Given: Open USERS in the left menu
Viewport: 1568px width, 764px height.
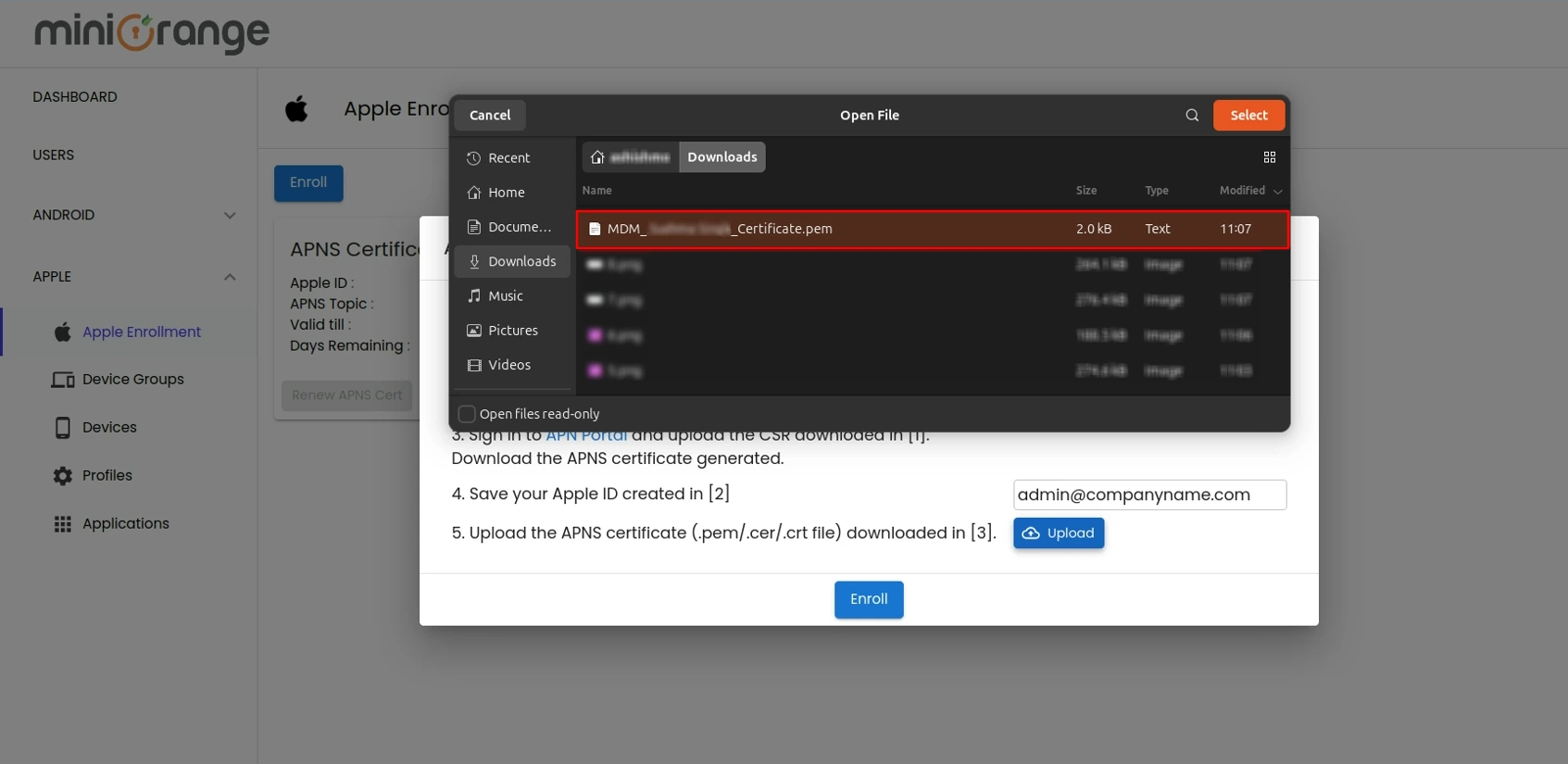Looking at the screenshot, I should coord(53,156).
